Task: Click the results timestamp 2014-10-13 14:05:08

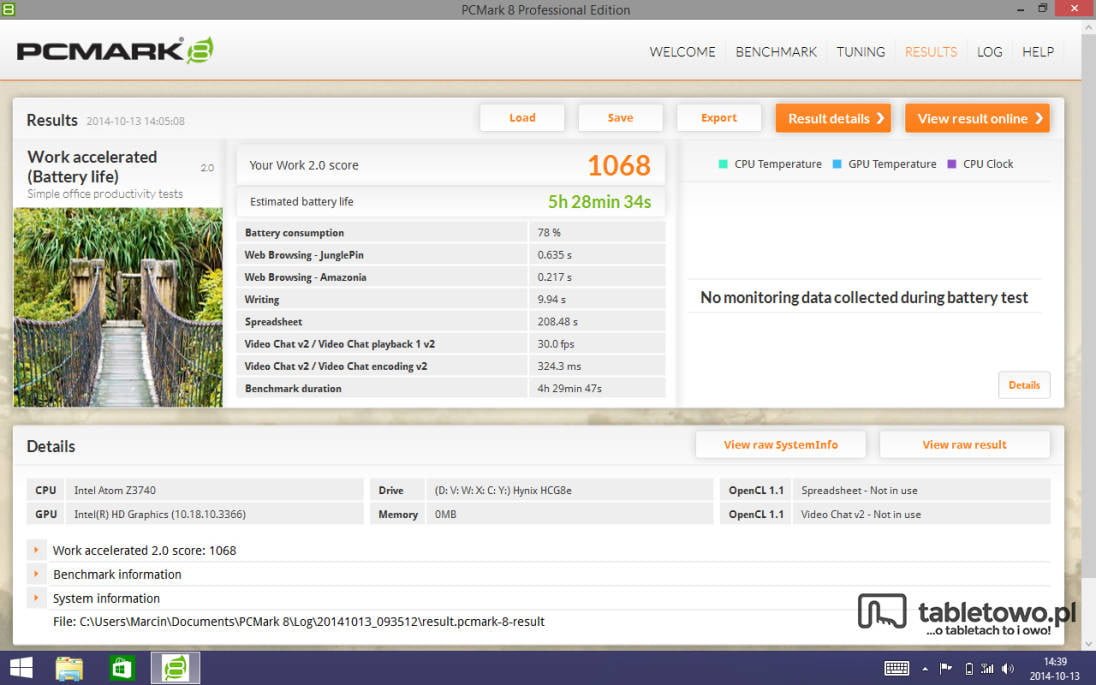Action: [x=136, y=121]
